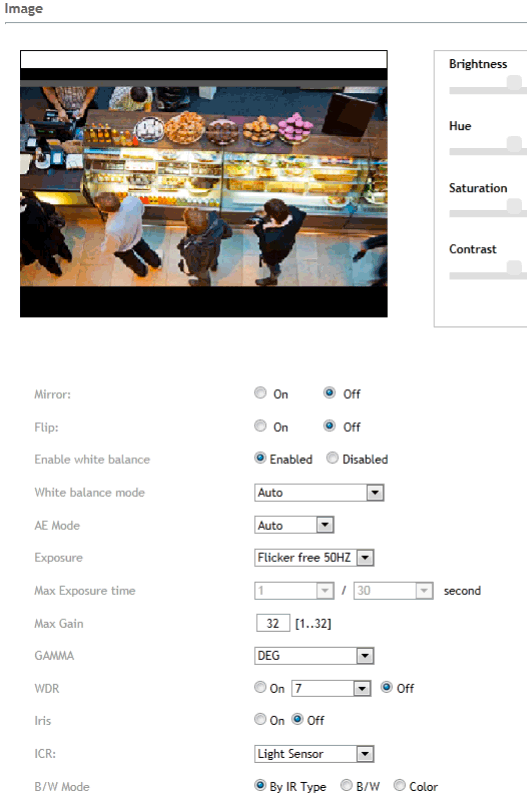
Task: Choose B/W option for B/W Mode
Action: (x=347, y=785)
